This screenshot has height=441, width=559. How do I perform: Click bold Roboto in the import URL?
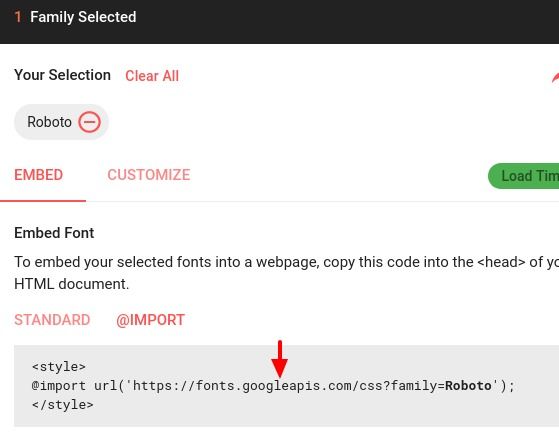(x=468, y=386)
